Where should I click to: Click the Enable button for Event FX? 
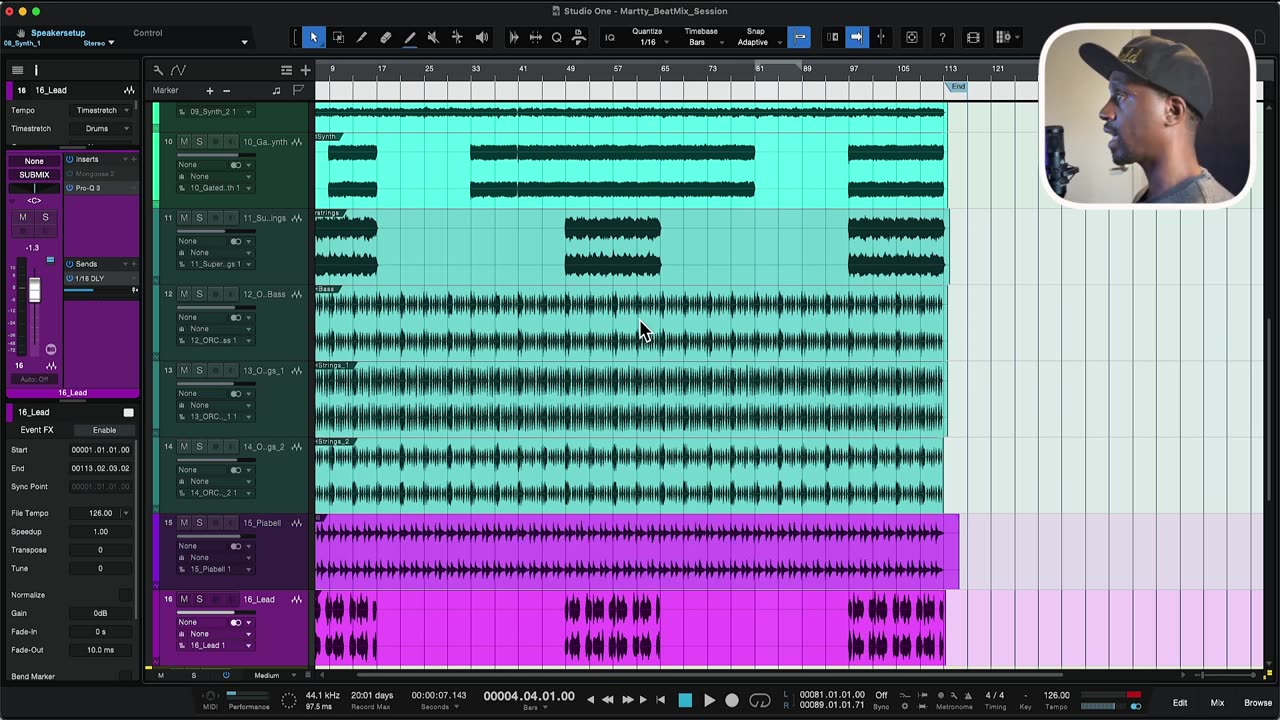104,430
